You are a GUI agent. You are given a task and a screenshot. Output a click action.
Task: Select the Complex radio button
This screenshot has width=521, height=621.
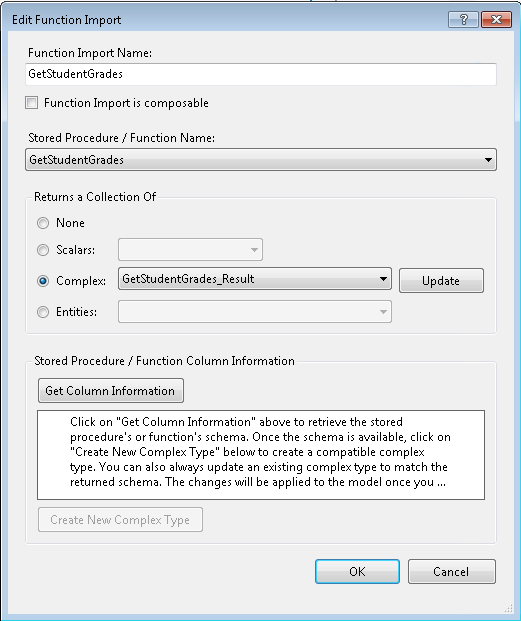[43, 281]
